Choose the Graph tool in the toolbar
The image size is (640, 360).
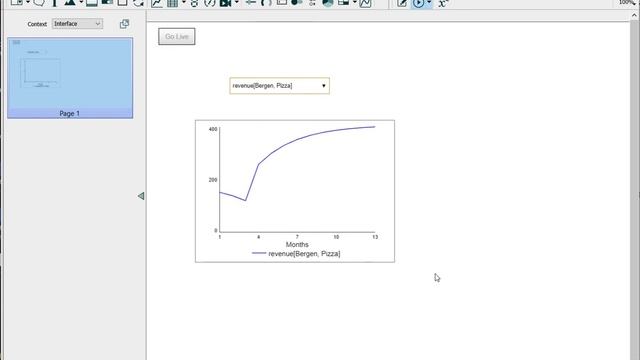pyautogui.click(x=157, y=3)
